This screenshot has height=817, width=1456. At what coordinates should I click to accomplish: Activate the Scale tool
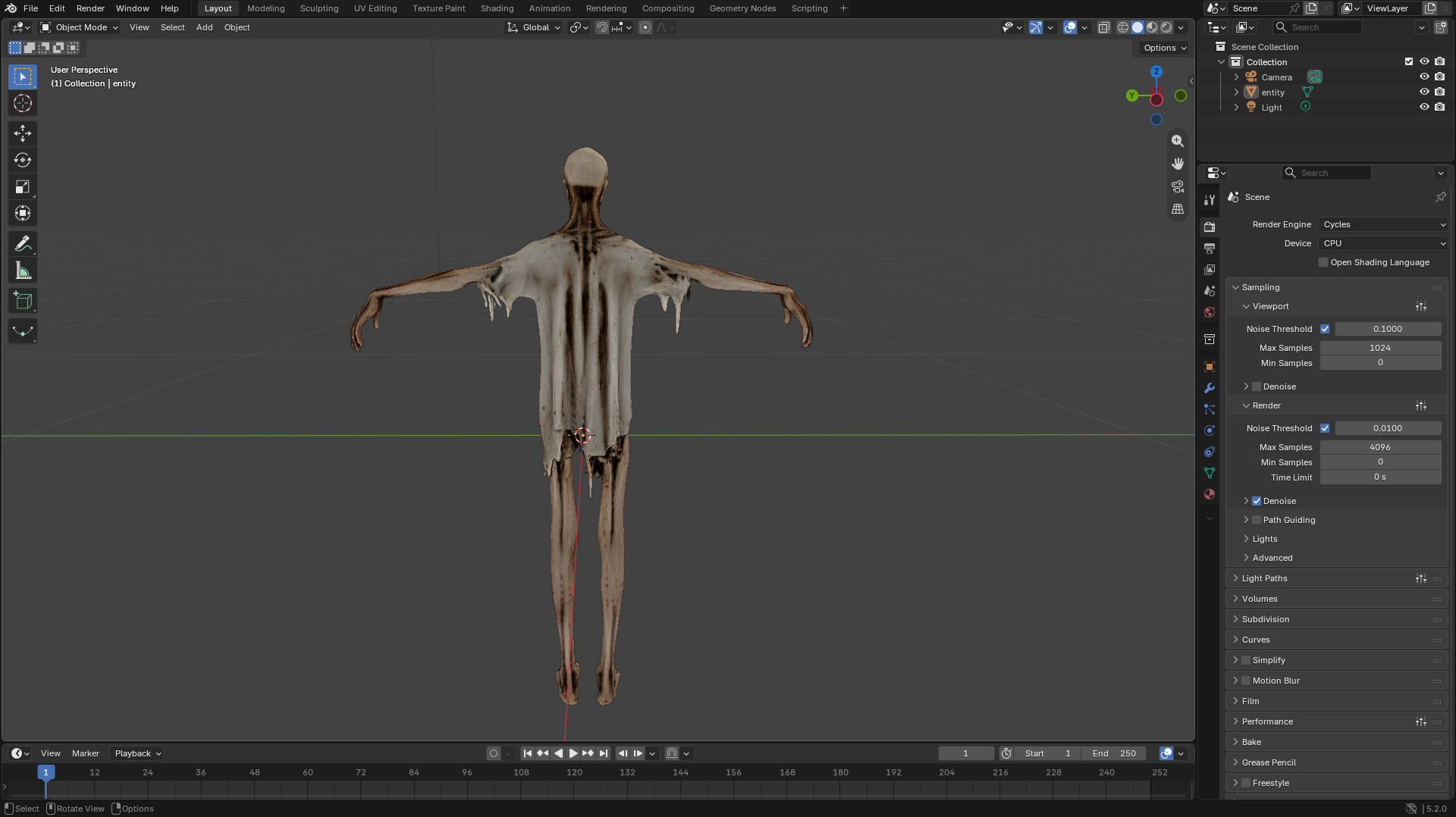23,186
